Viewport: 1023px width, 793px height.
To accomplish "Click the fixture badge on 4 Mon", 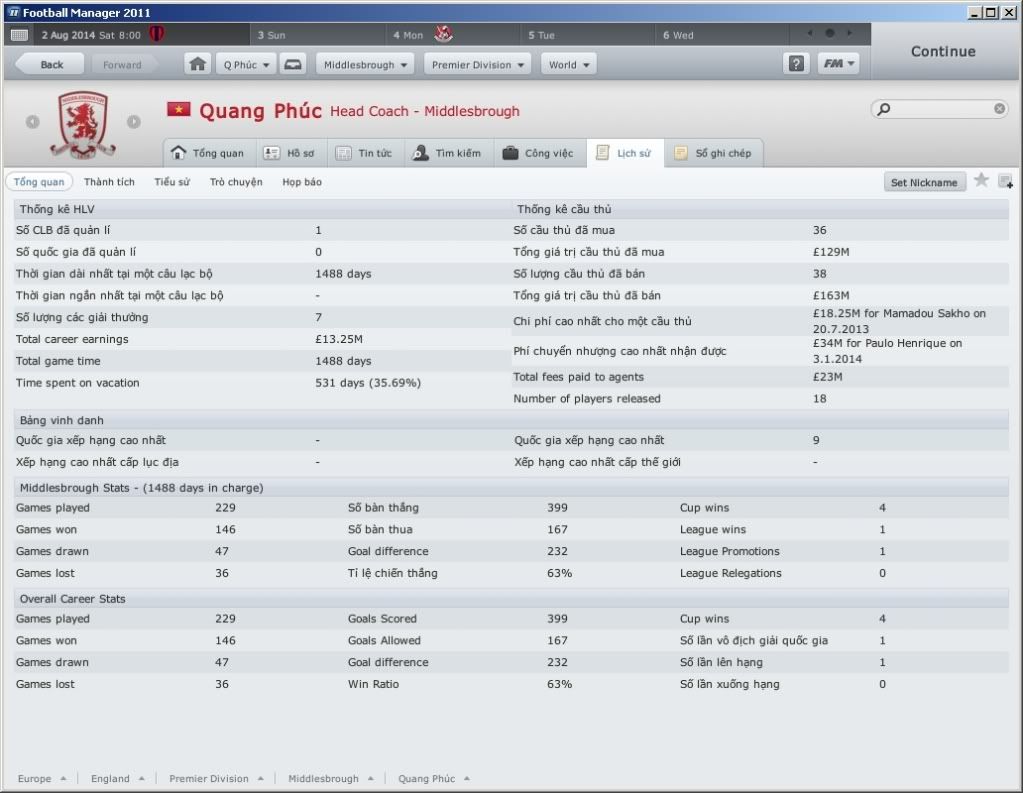I will pyautogui.click(x=444, y=34).
